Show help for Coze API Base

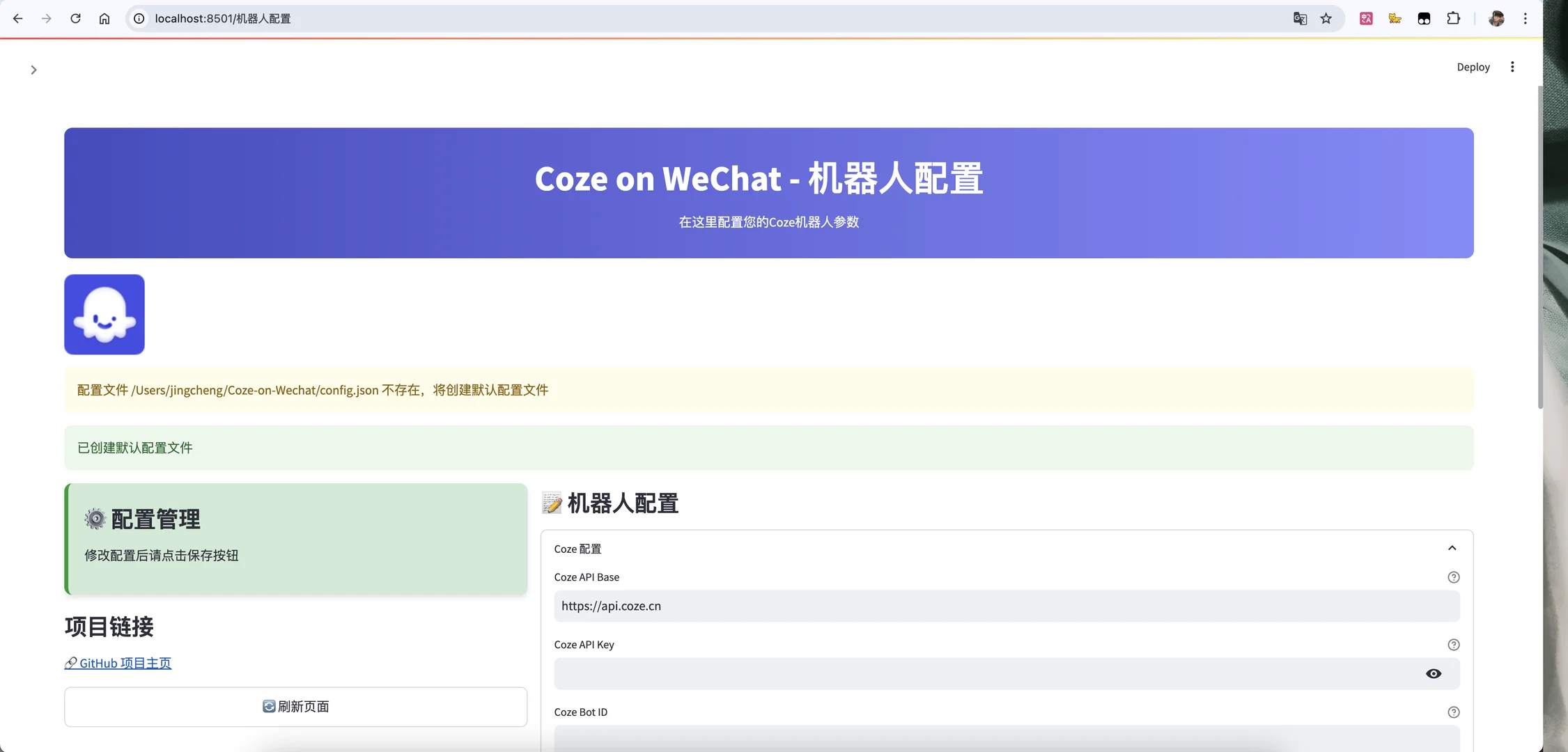click(x=1453, y=577)
